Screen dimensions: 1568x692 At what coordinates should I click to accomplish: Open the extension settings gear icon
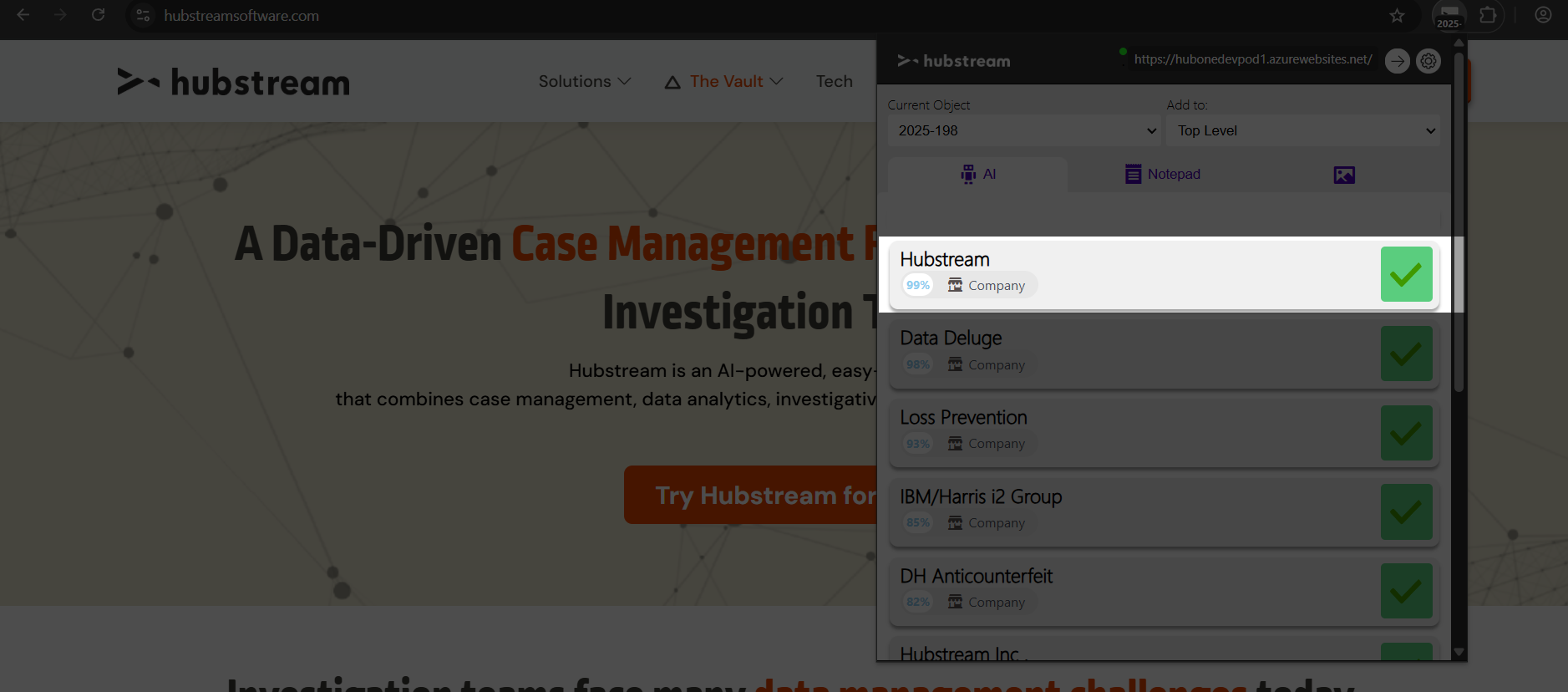1428,61
